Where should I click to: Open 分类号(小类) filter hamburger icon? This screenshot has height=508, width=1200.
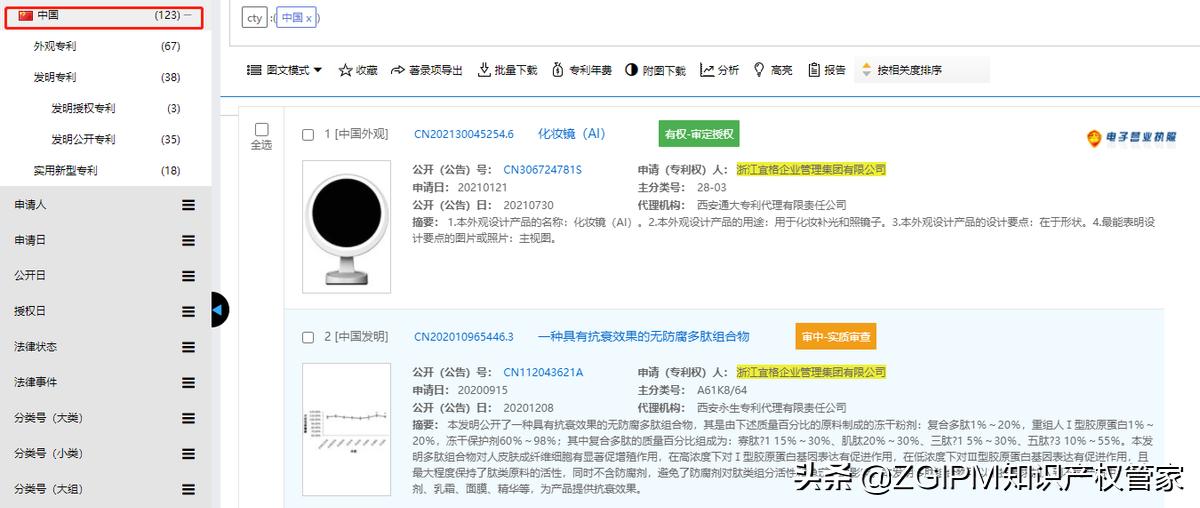click(188, 453)
